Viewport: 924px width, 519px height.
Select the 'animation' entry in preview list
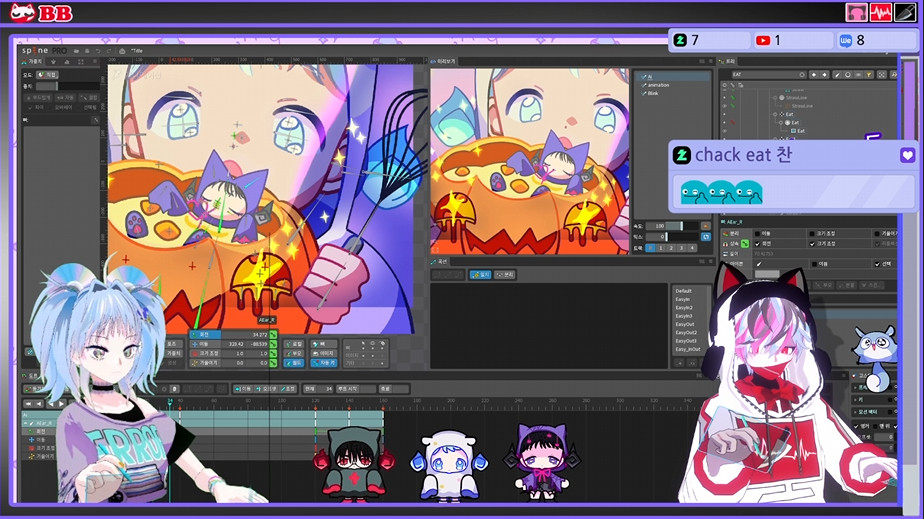658,85
